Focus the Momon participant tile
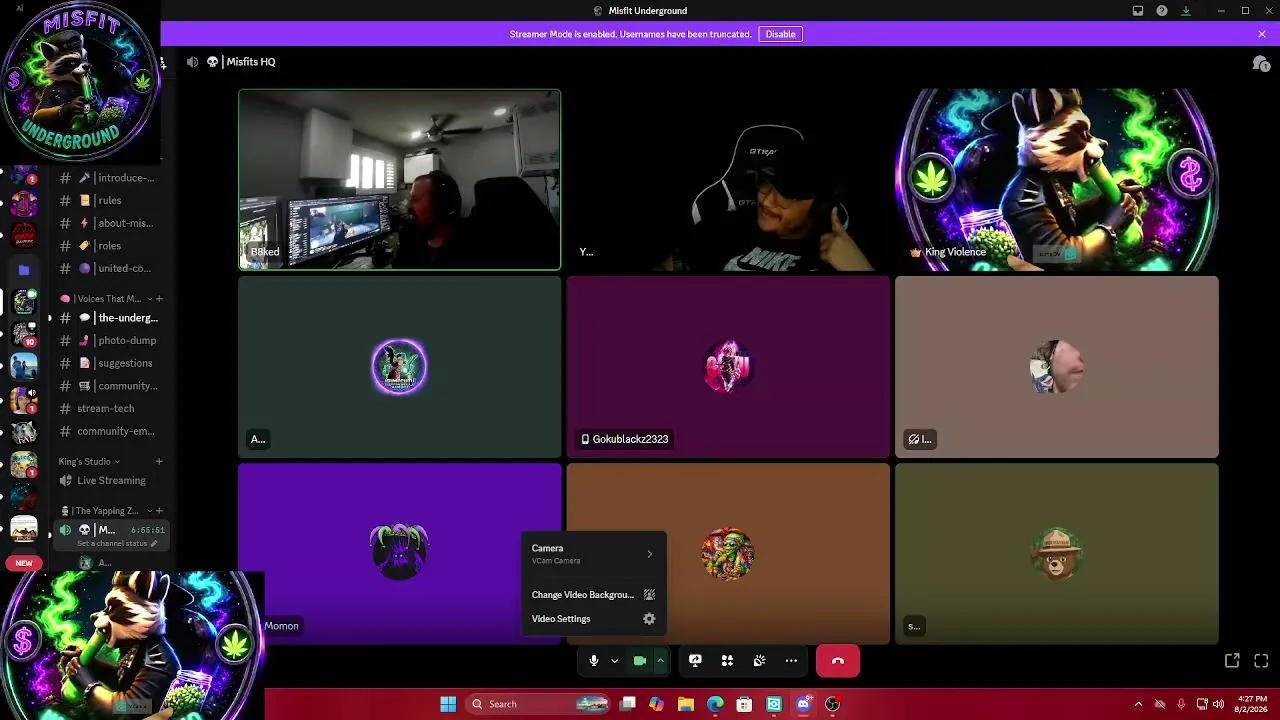The height and width of the screenshot is (720, 1280). tap(399, 553)
